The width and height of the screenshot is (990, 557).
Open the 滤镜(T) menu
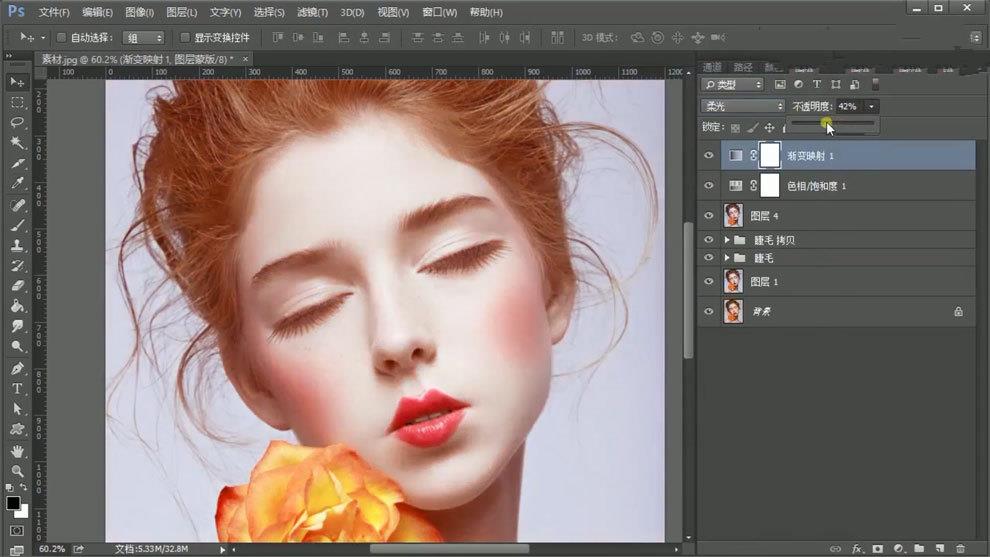[312, 12]
